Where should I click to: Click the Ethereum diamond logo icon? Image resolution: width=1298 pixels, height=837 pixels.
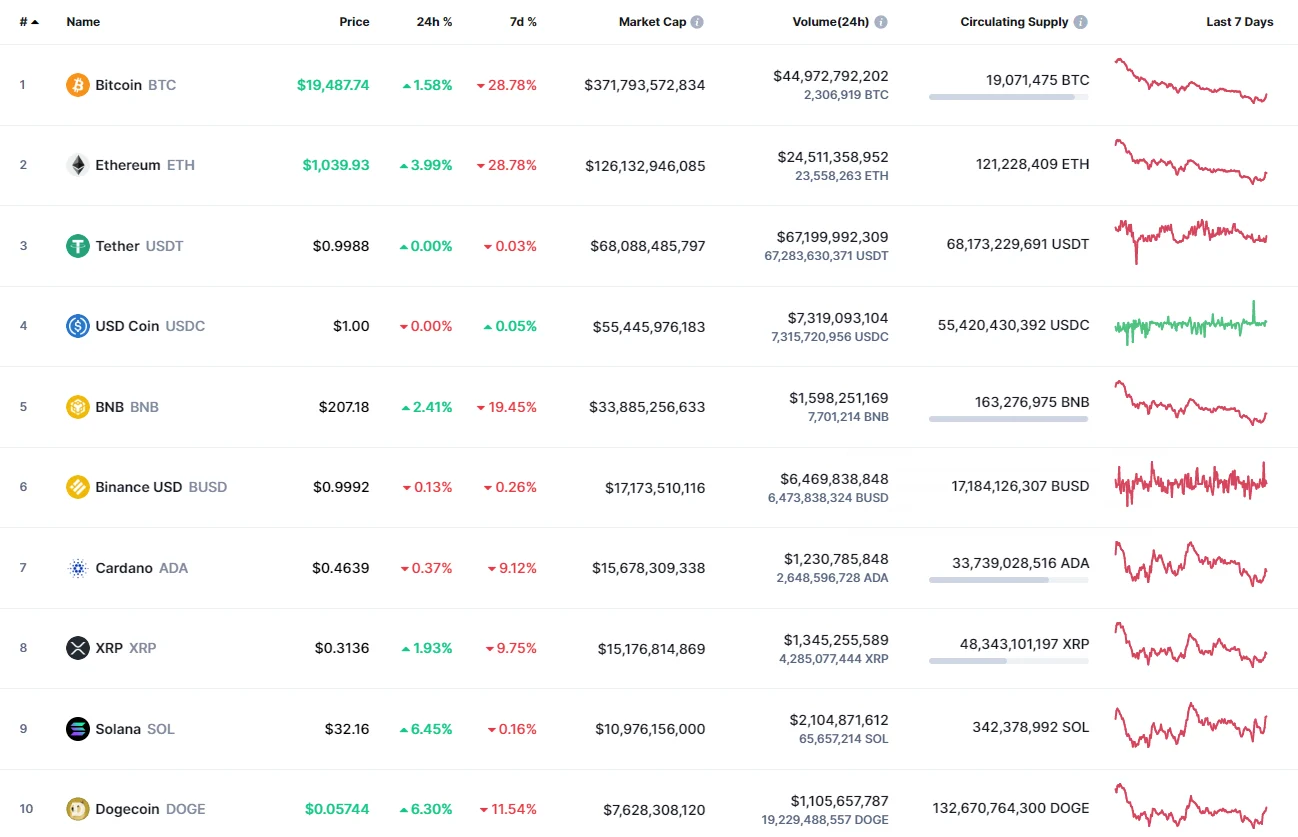click(78, 165)
